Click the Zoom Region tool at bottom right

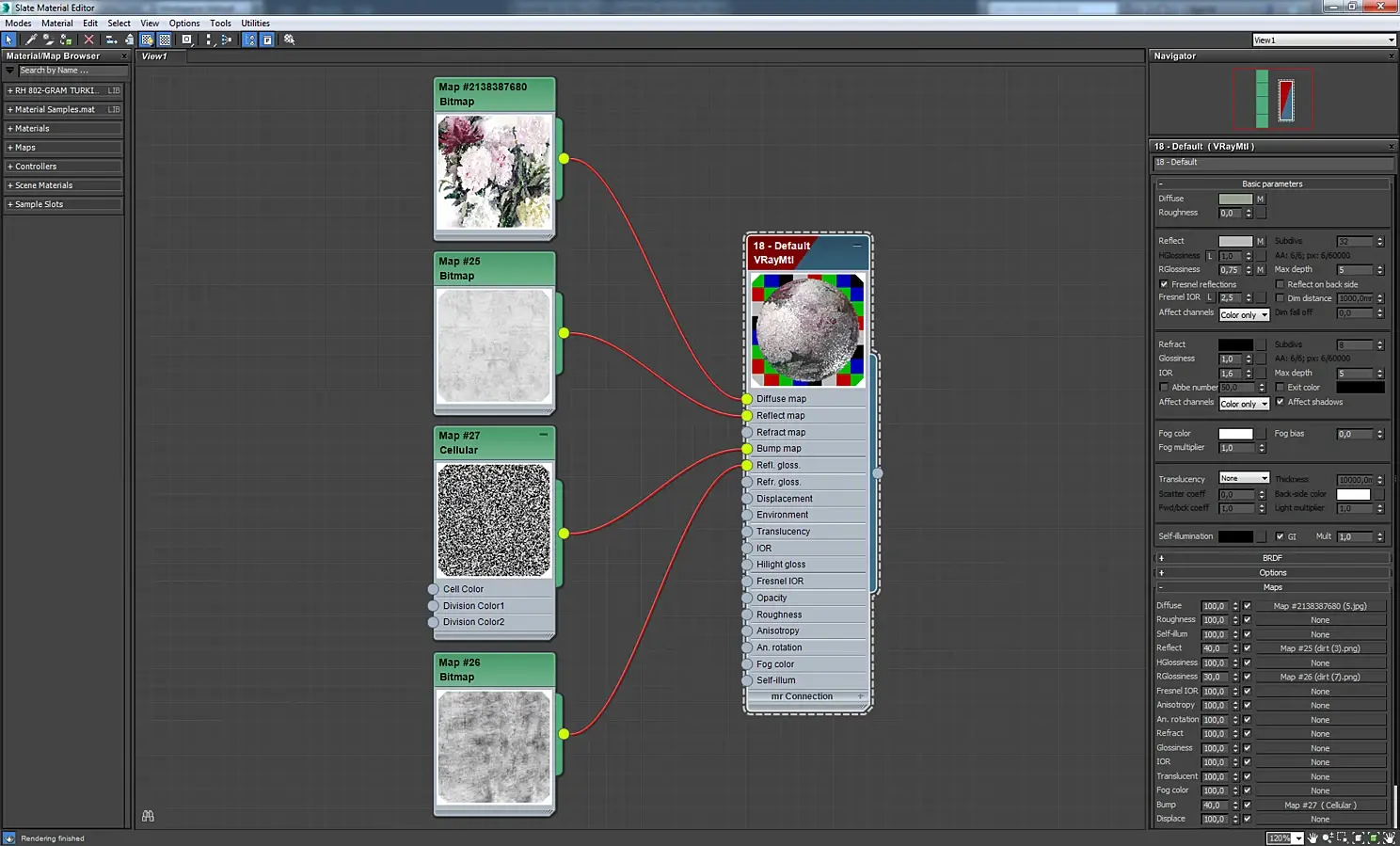(x=1343, y=838)
